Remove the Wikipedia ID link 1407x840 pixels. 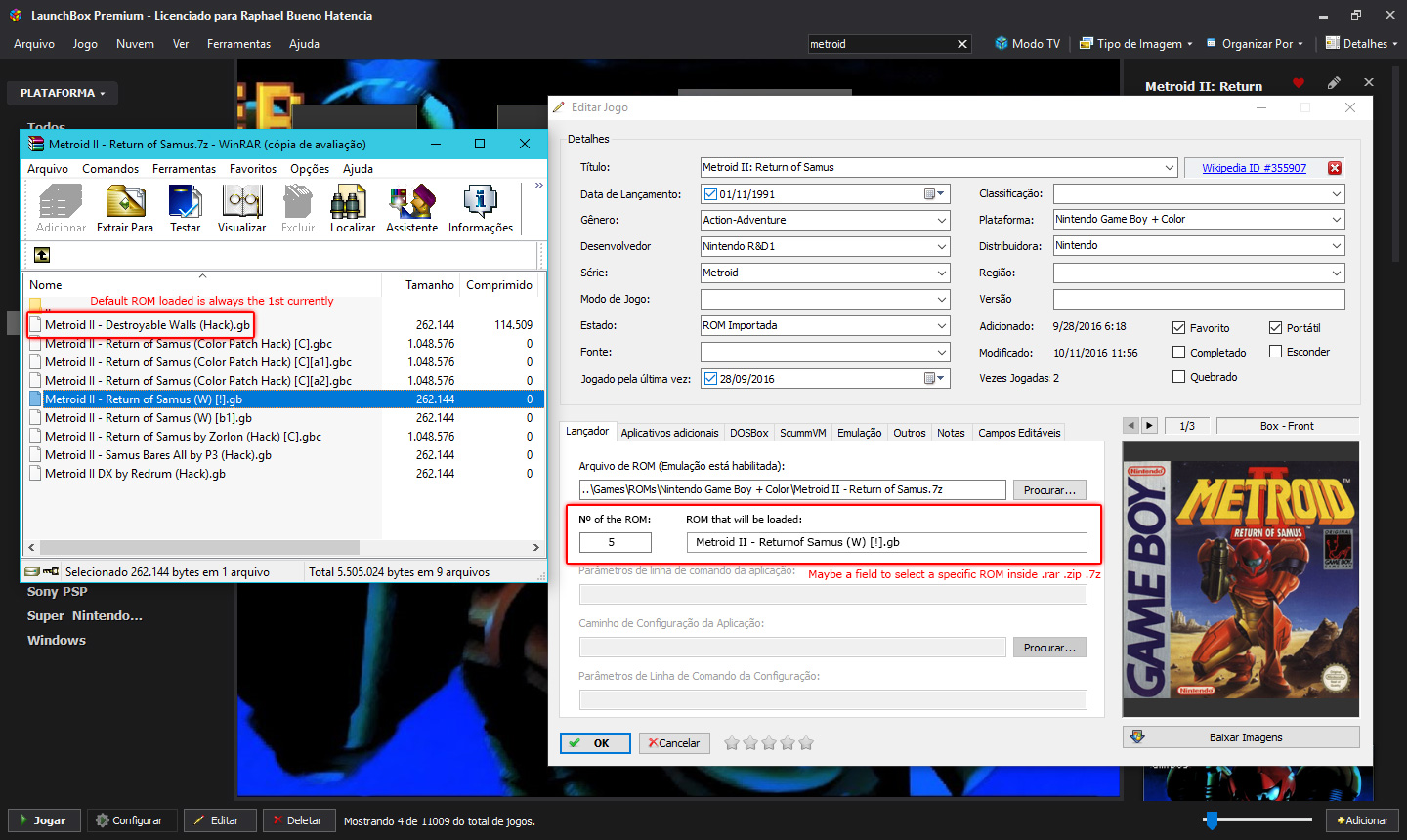coord(1335,168)
